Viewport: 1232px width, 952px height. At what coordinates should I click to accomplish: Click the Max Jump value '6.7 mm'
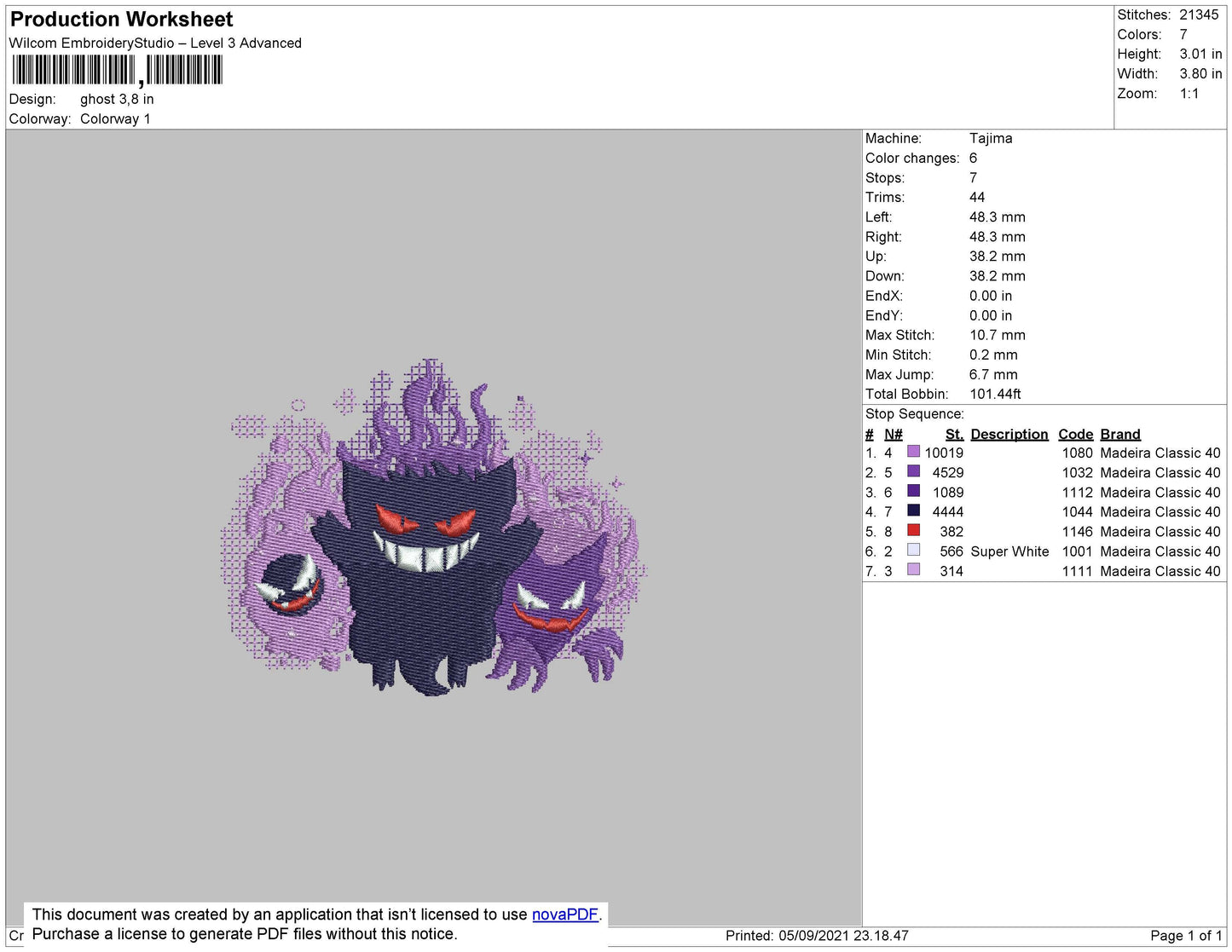coord(993,375)
